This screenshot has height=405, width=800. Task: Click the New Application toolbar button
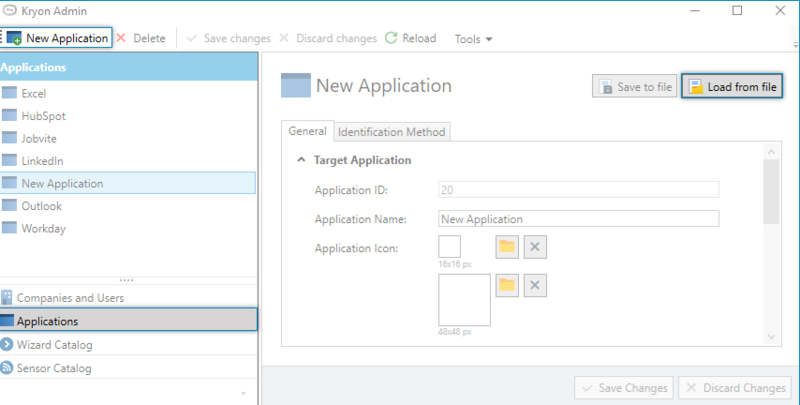57,38
